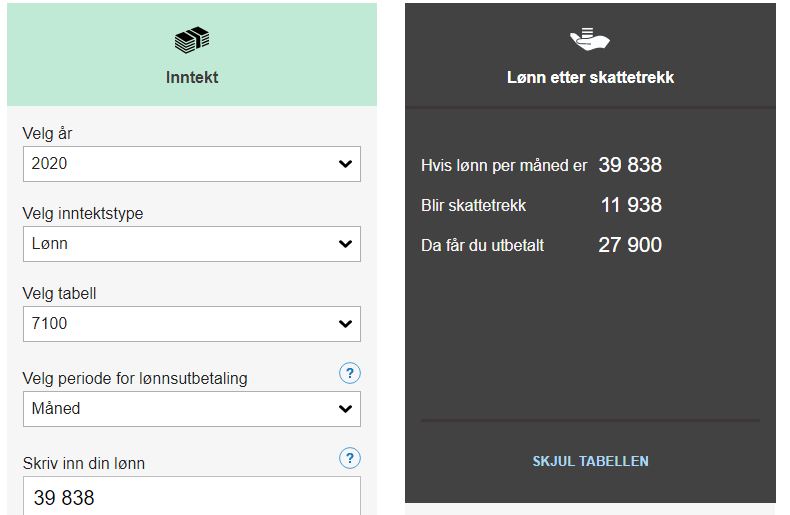Click the utbetalt amount 27 900

pos(630,245)
